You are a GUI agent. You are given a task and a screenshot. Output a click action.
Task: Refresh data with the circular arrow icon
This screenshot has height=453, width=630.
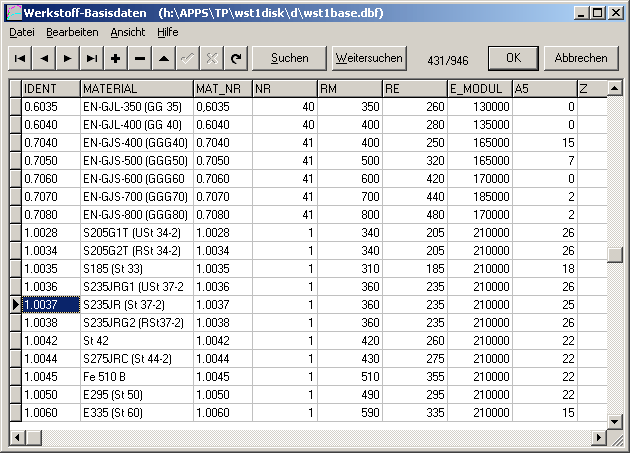tap(236, 59)
